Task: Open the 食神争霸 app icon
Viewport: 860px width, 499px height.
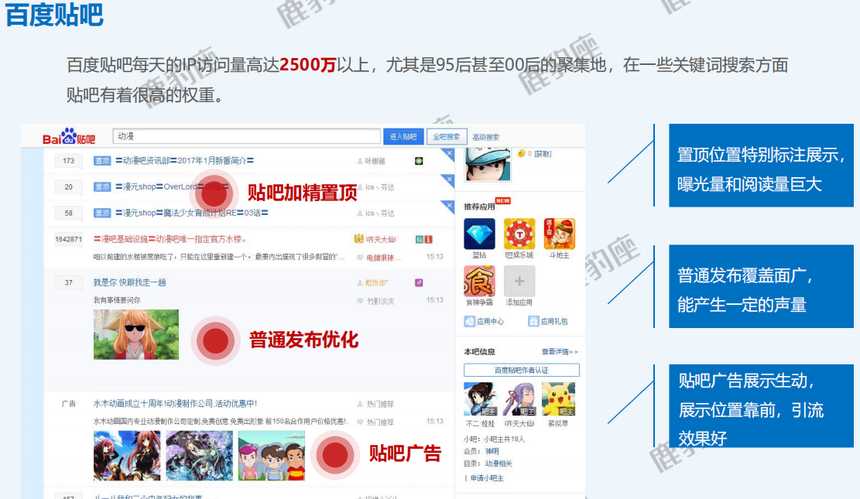Action: 479,281
